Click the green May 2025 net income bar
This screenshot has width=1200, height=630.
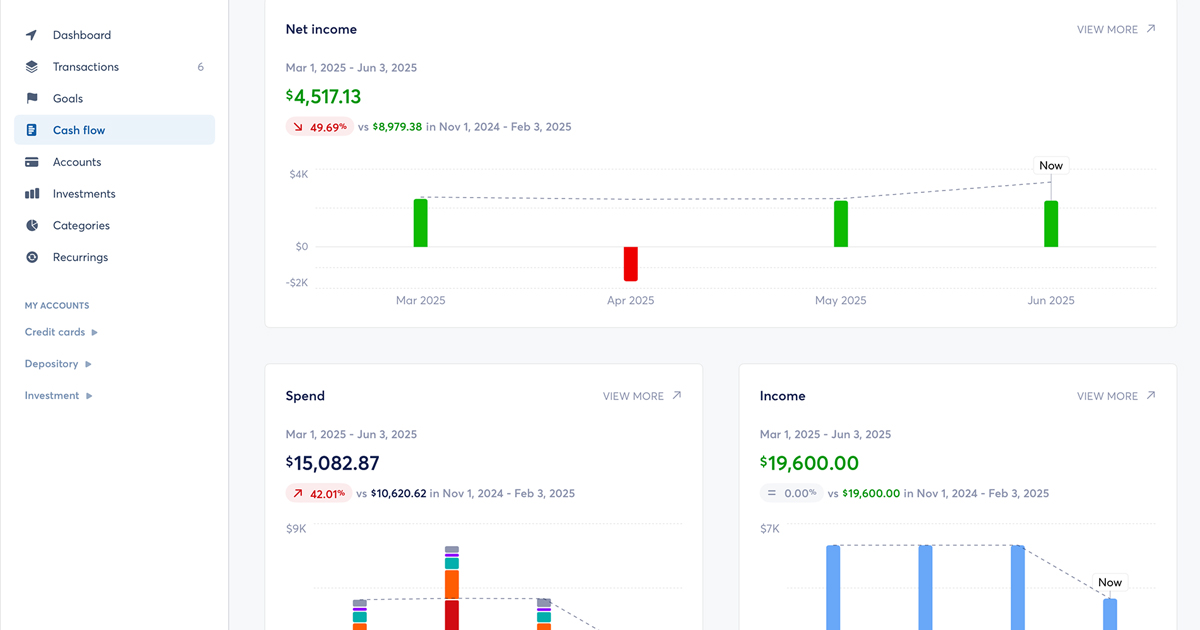[x=841, y=224]
